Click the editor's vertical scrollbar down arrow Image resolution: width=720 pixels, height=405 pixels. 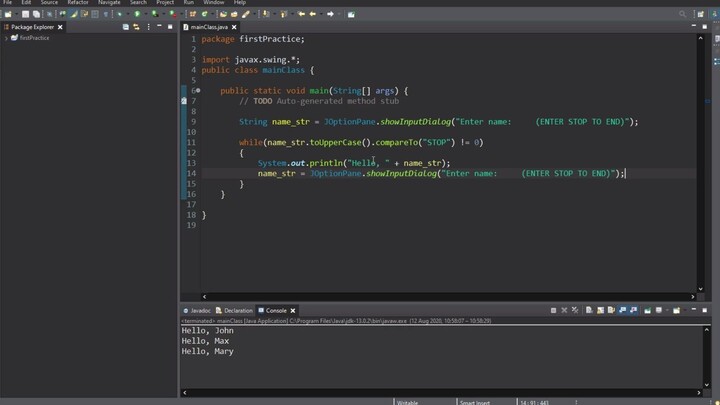[700, 289]
